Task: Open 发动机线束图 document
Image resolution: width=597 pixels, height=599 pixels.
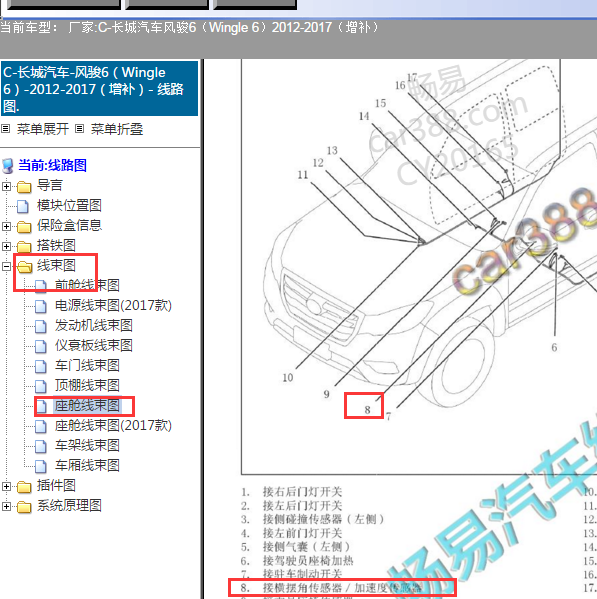Action: click(x=94, y=325)
